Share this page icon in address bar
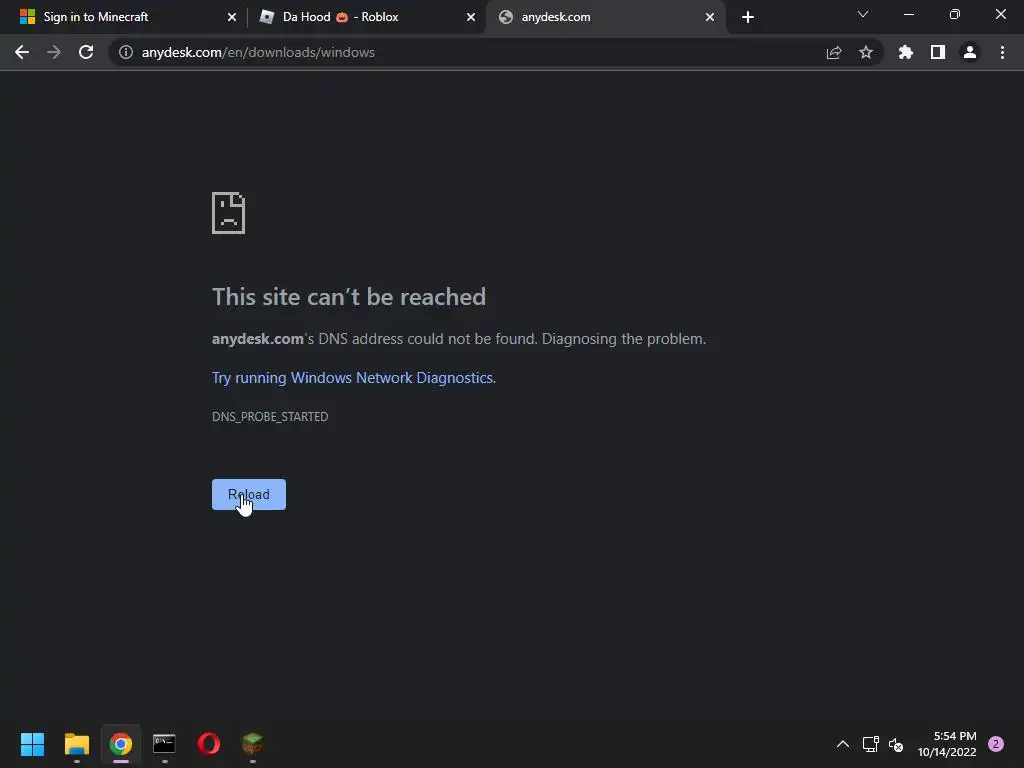The height and width of the screenshot is (768, 1024). [834, 52]
